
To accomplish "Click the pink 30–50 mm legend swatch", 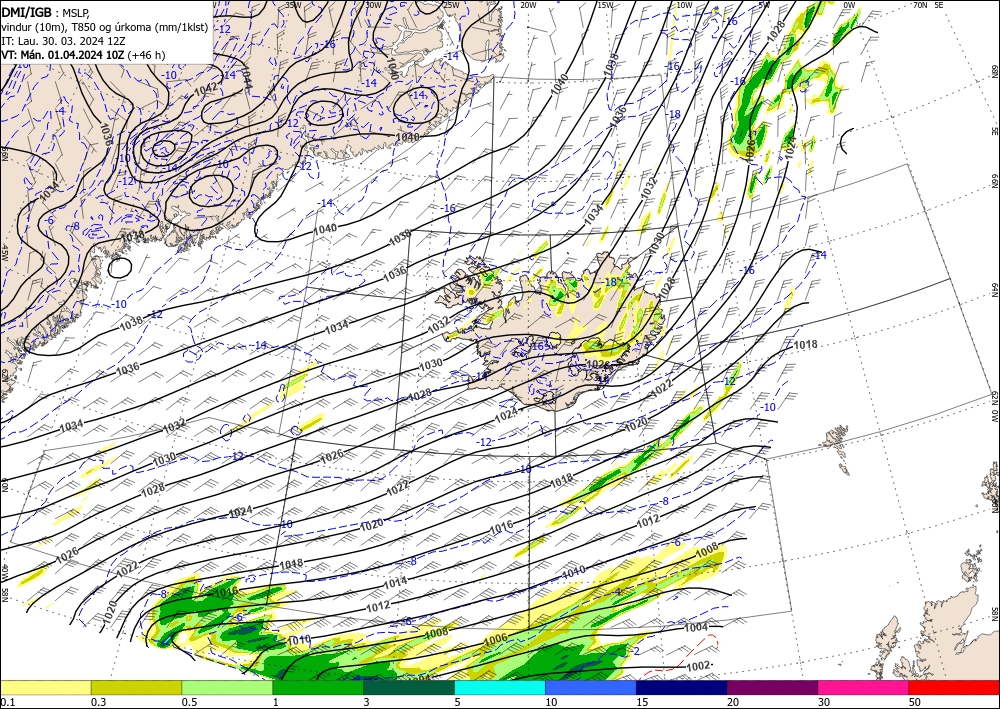I will [864, 687].
